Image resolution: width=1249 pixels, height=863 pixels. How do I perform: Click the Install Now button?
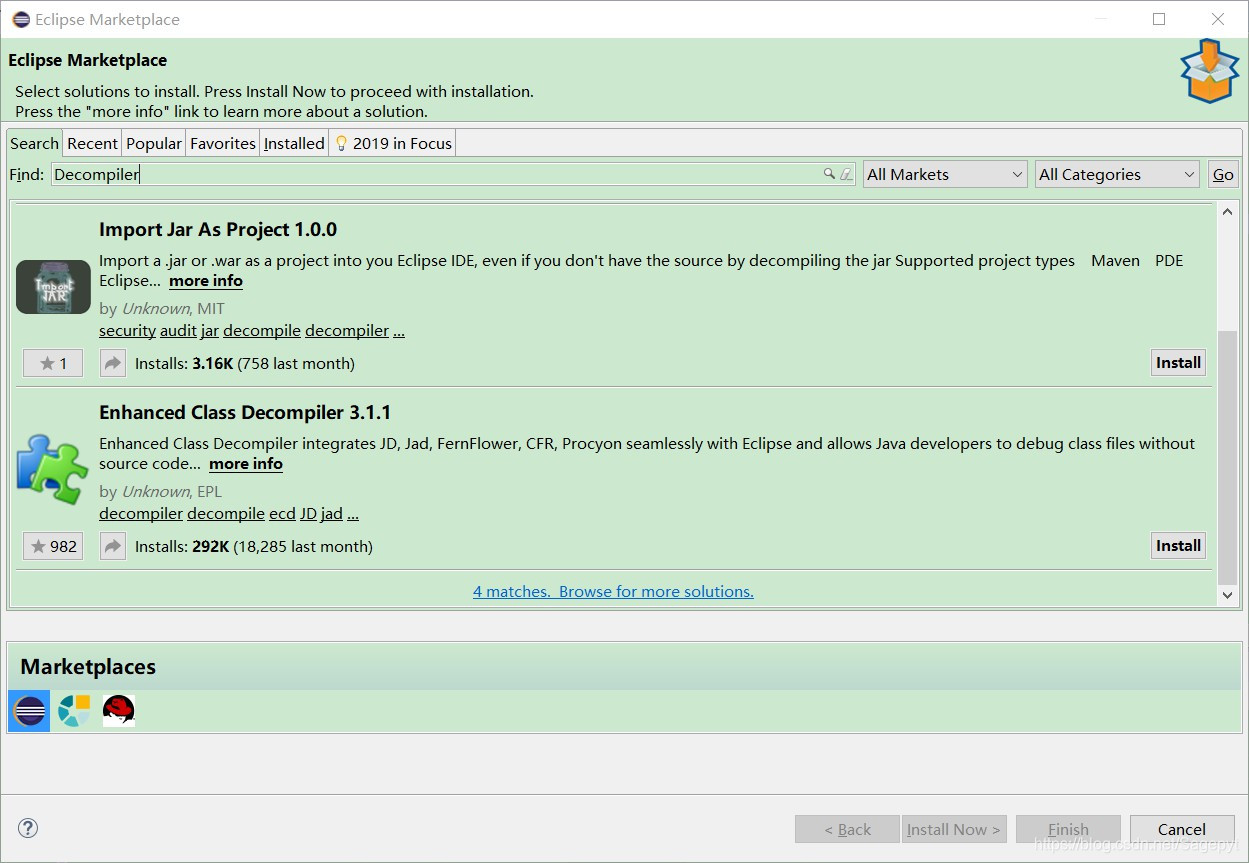(954, 829)
